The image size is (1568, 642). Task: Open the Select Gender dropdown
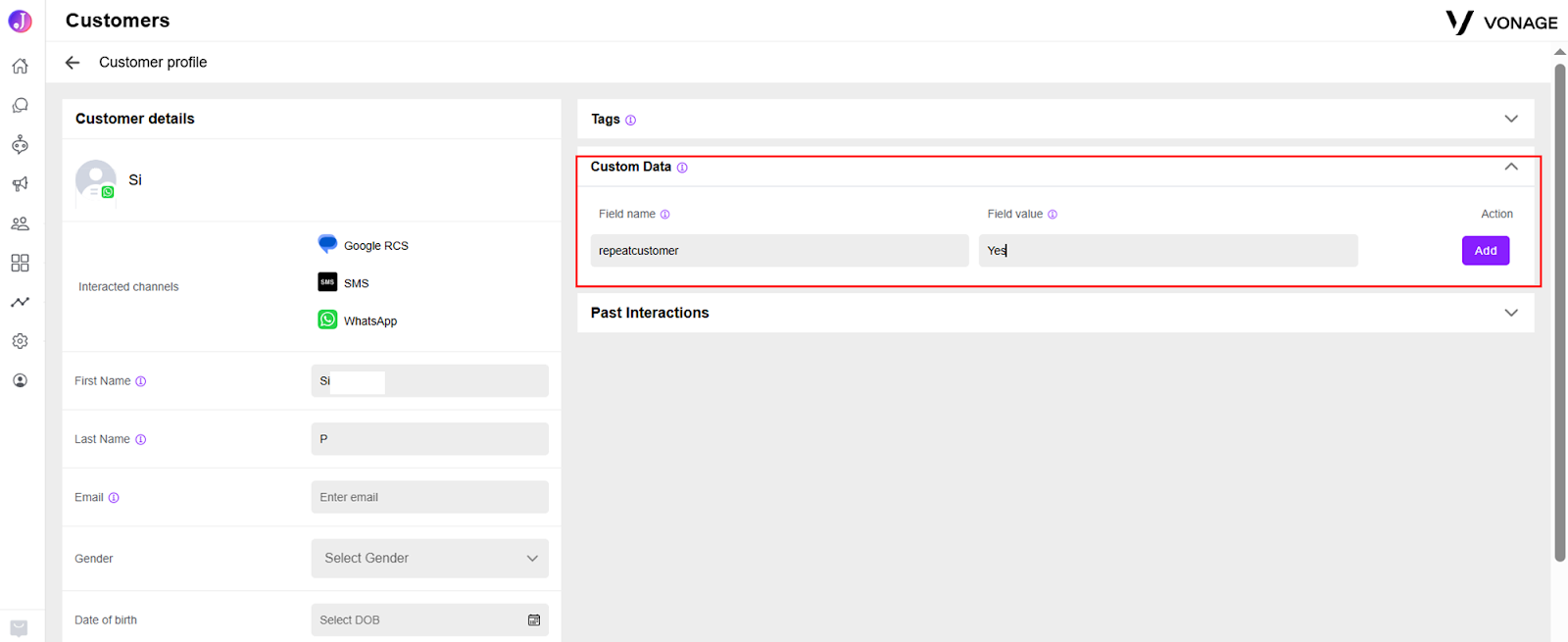(430, 559)
